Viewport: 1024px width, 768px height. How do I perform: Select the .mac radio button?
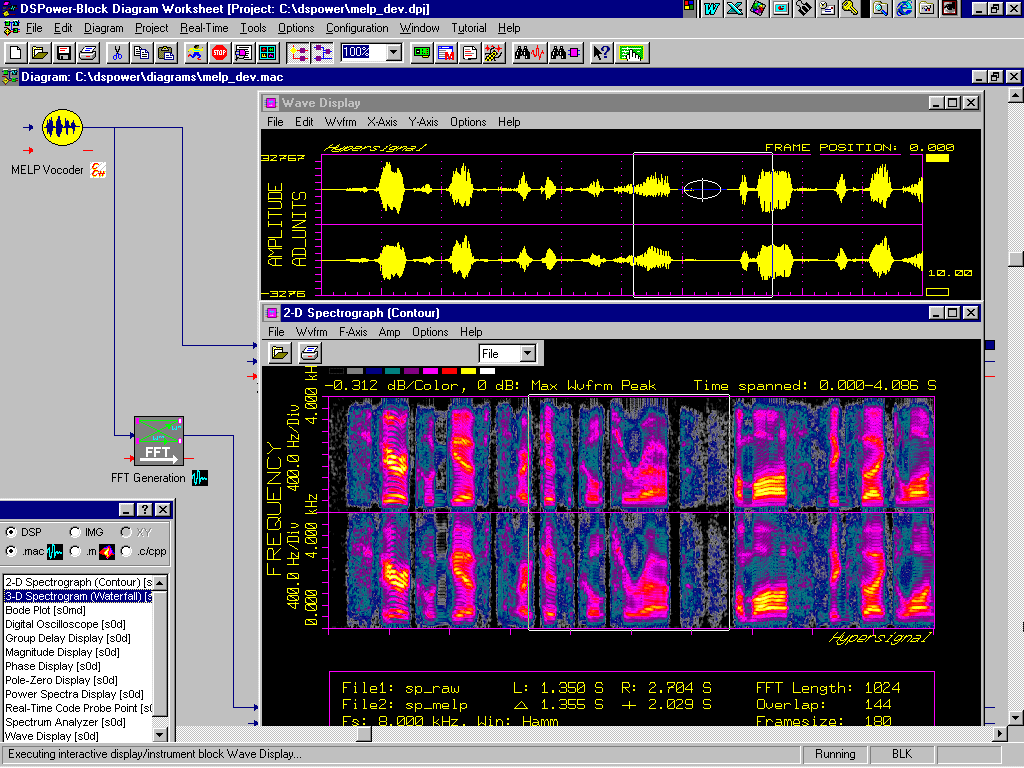pyautogui.click(x=11, y=551)
